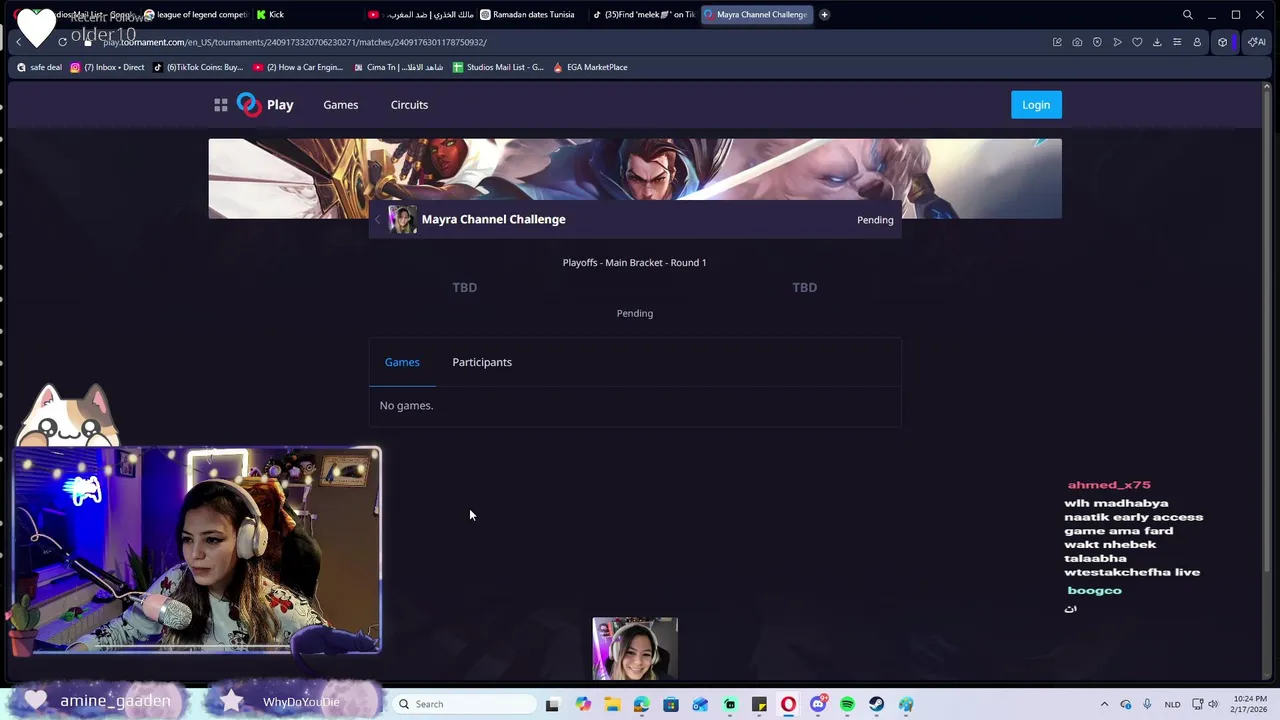Open the TikTok Coins bookmark
Viewport: 1280px width, 720px height.
click(x=198, y=67)
